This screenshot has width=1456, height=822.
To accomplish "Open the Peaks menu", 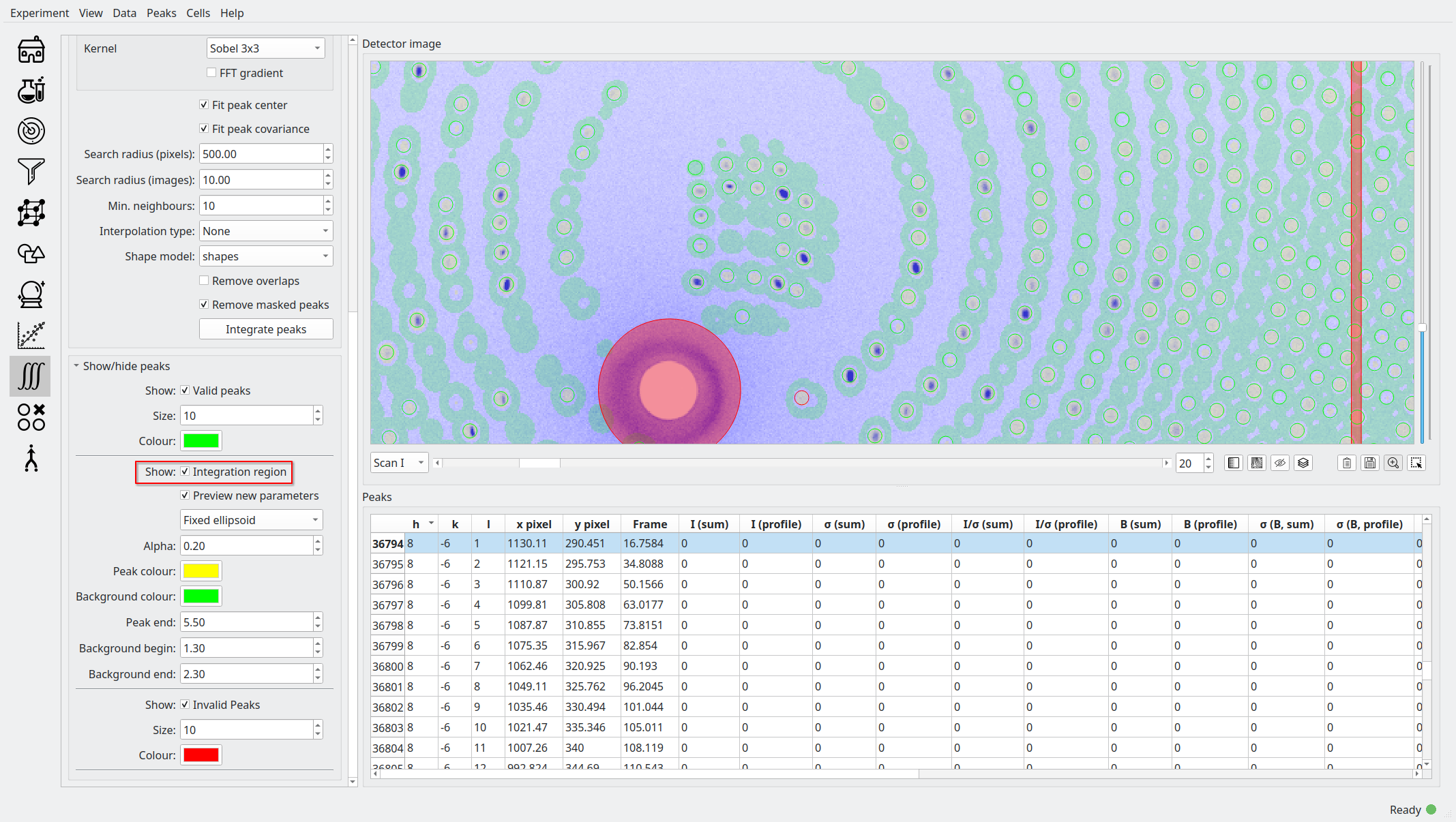I will (x=161, y=13).
